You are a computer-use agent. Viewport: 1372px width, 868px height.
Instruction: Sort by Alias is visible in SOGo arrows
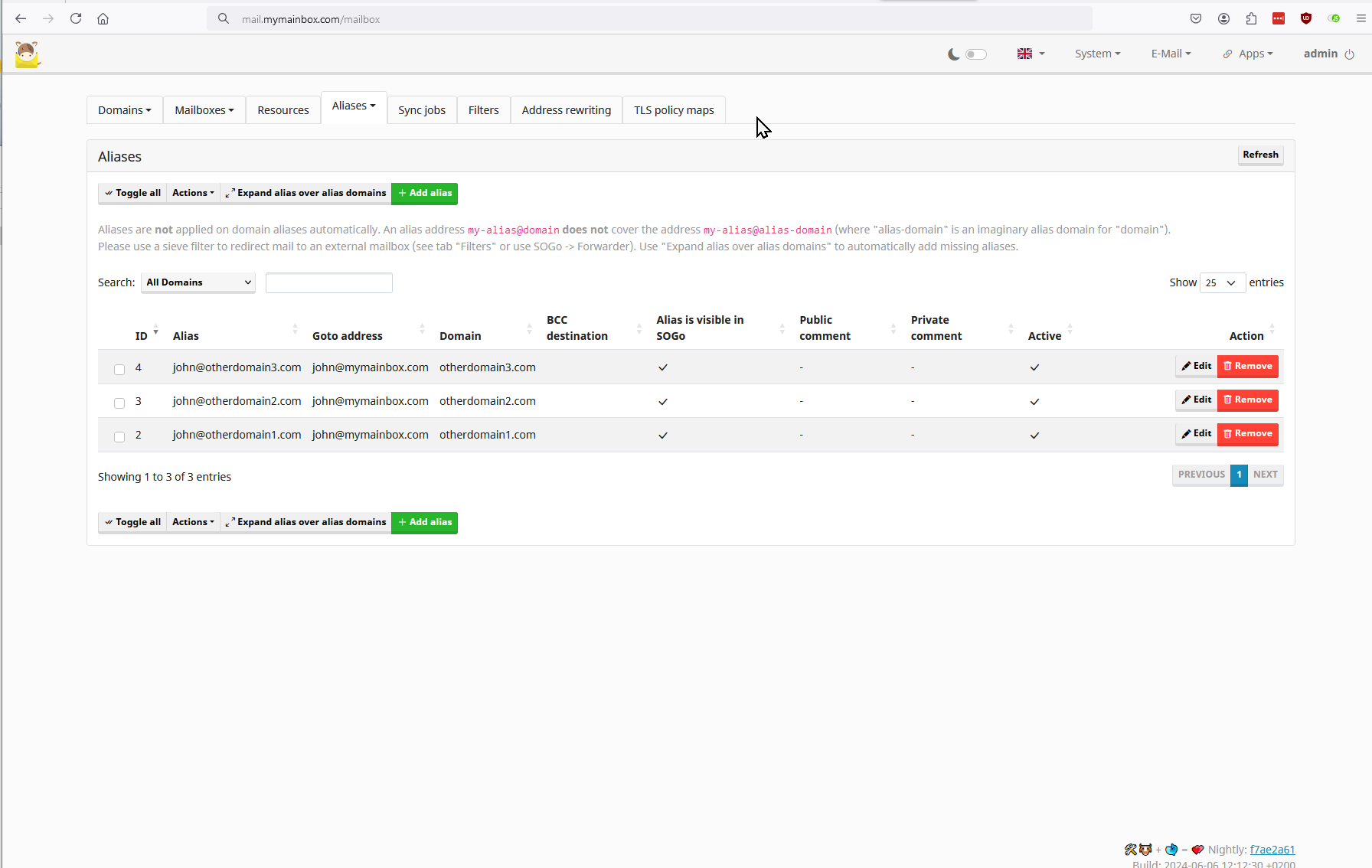tap(782, 329)
